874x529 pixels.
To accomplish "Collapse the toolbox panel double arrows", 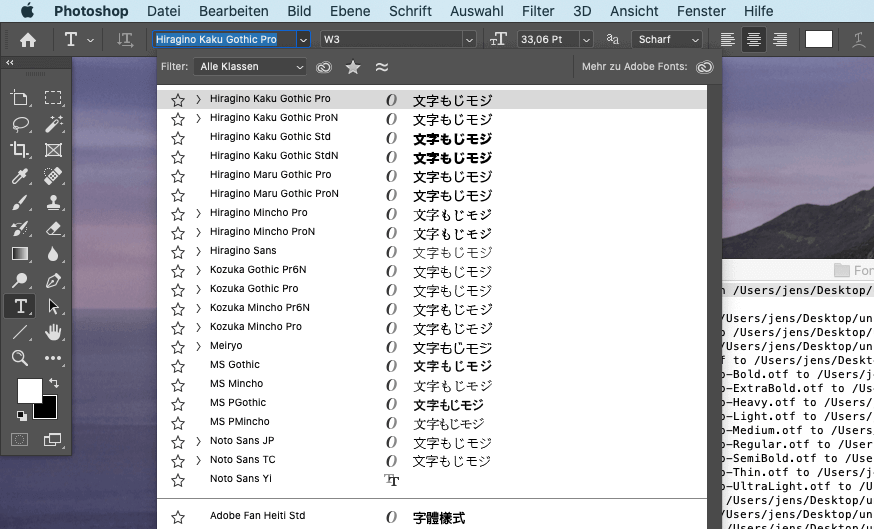I will (9, 63).
